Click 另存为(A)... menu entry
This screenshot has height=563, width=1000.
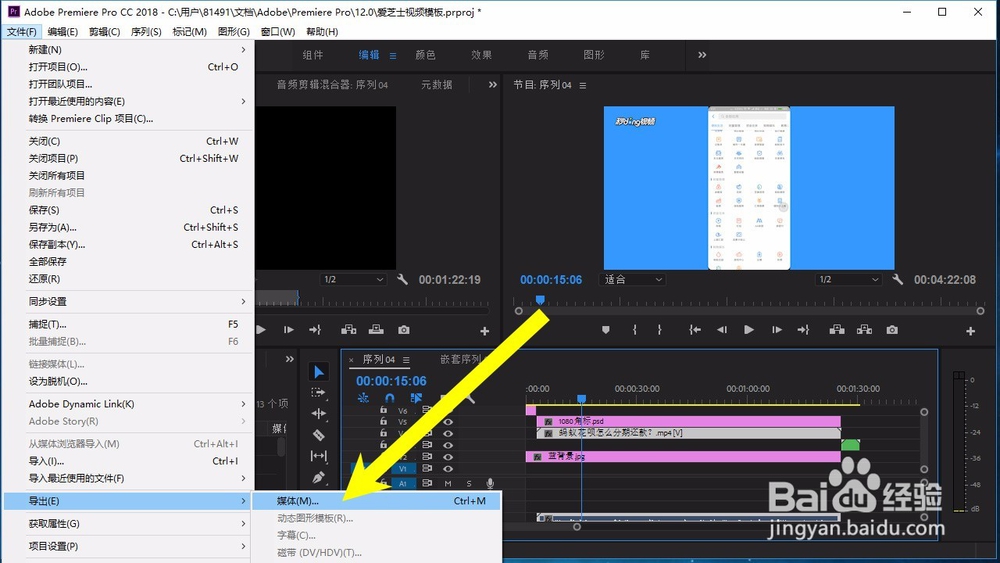128,227
